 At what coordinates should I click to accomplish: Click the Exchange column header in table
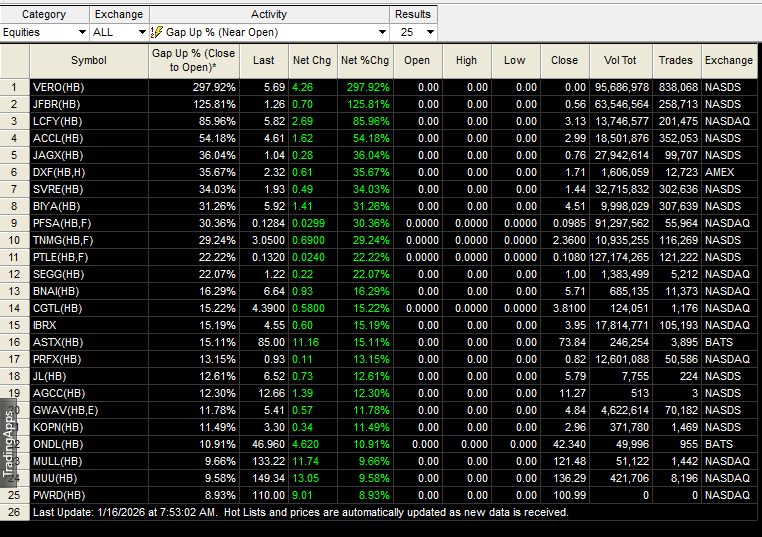coord(729,61)
